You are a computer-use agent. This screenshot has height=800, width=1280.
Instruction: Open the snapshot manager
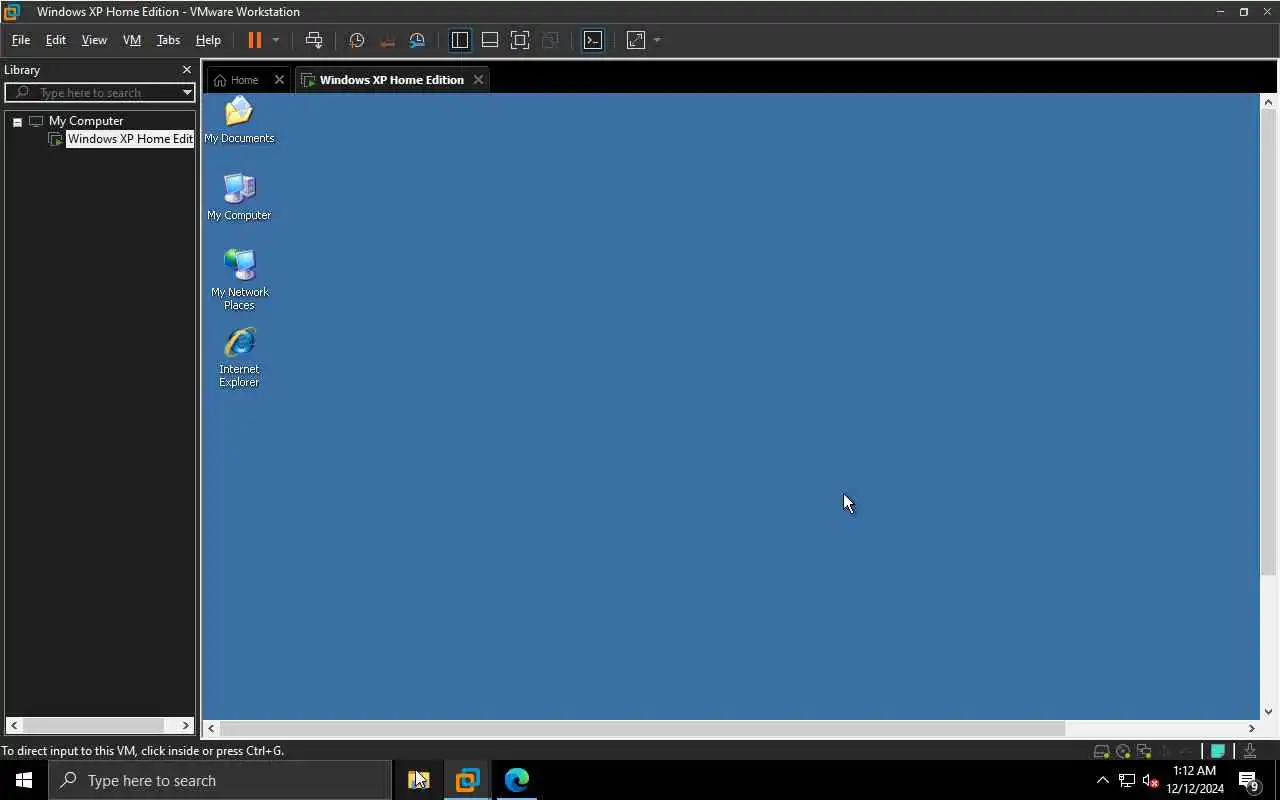[417, 40]
